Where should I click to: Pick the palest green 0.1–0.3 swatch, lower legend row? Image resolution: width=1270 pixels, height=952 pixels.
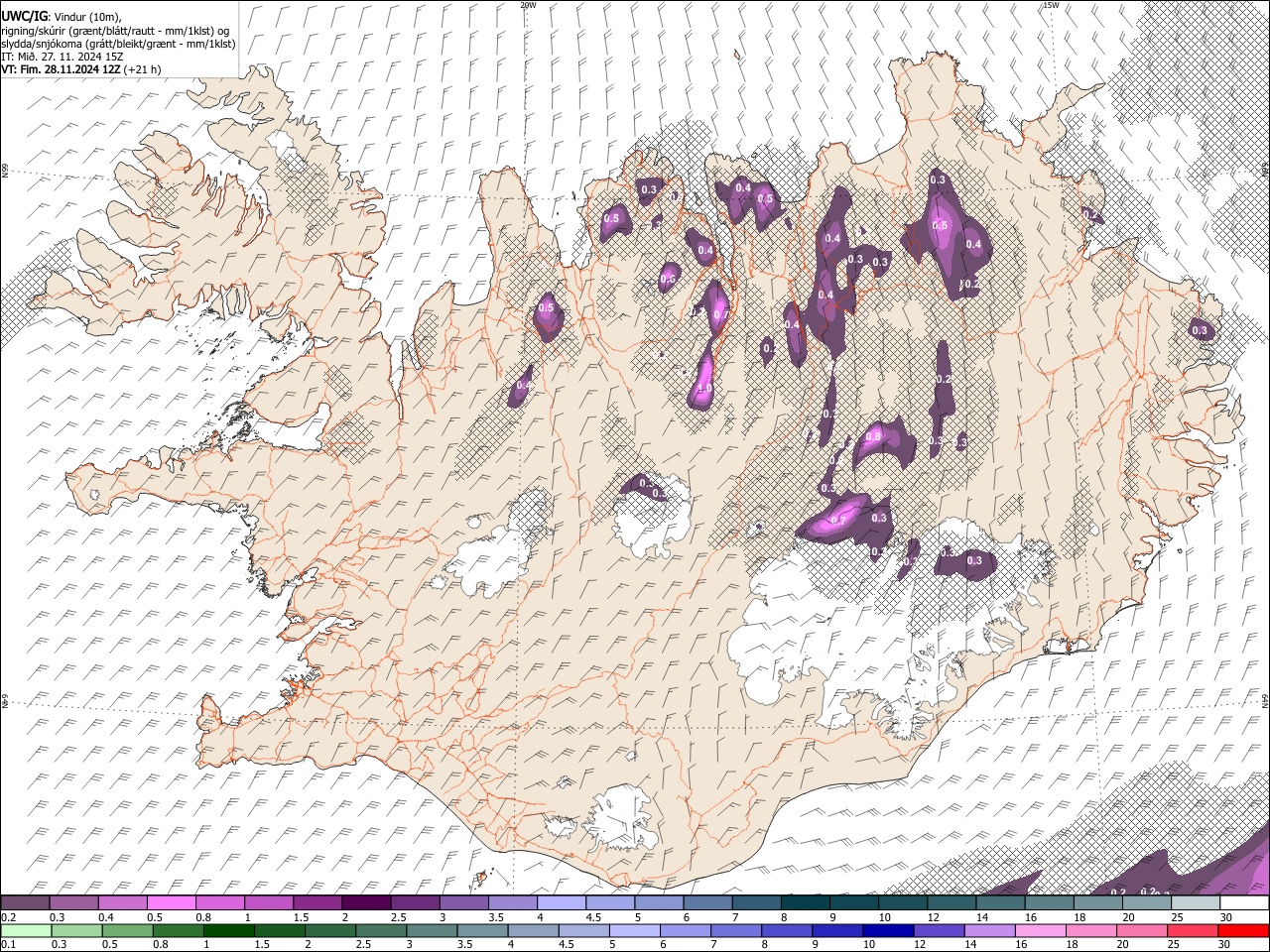(x=26, y=930)
